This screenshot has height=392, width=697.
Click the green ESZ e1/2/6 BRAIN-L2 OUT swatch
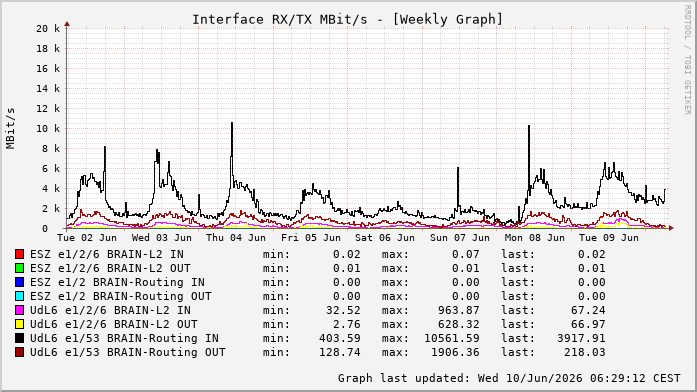pos(19,268)
